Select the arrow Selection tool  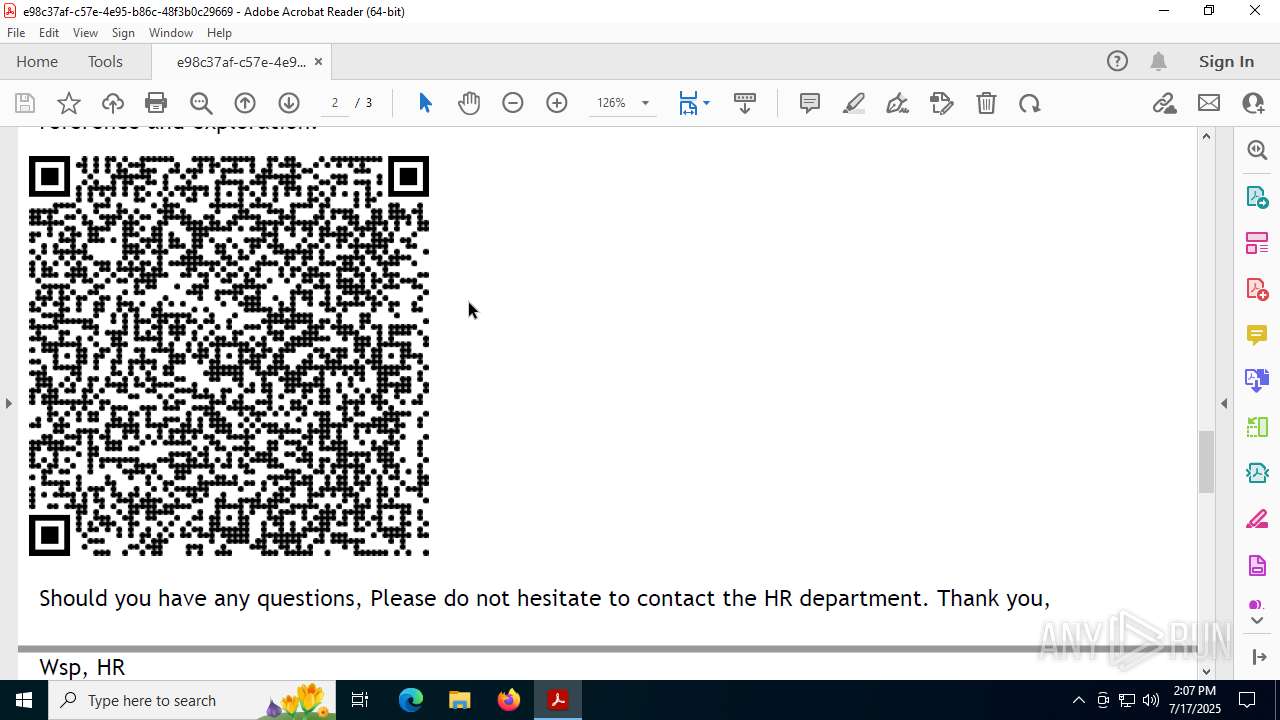tap(425, 103)
